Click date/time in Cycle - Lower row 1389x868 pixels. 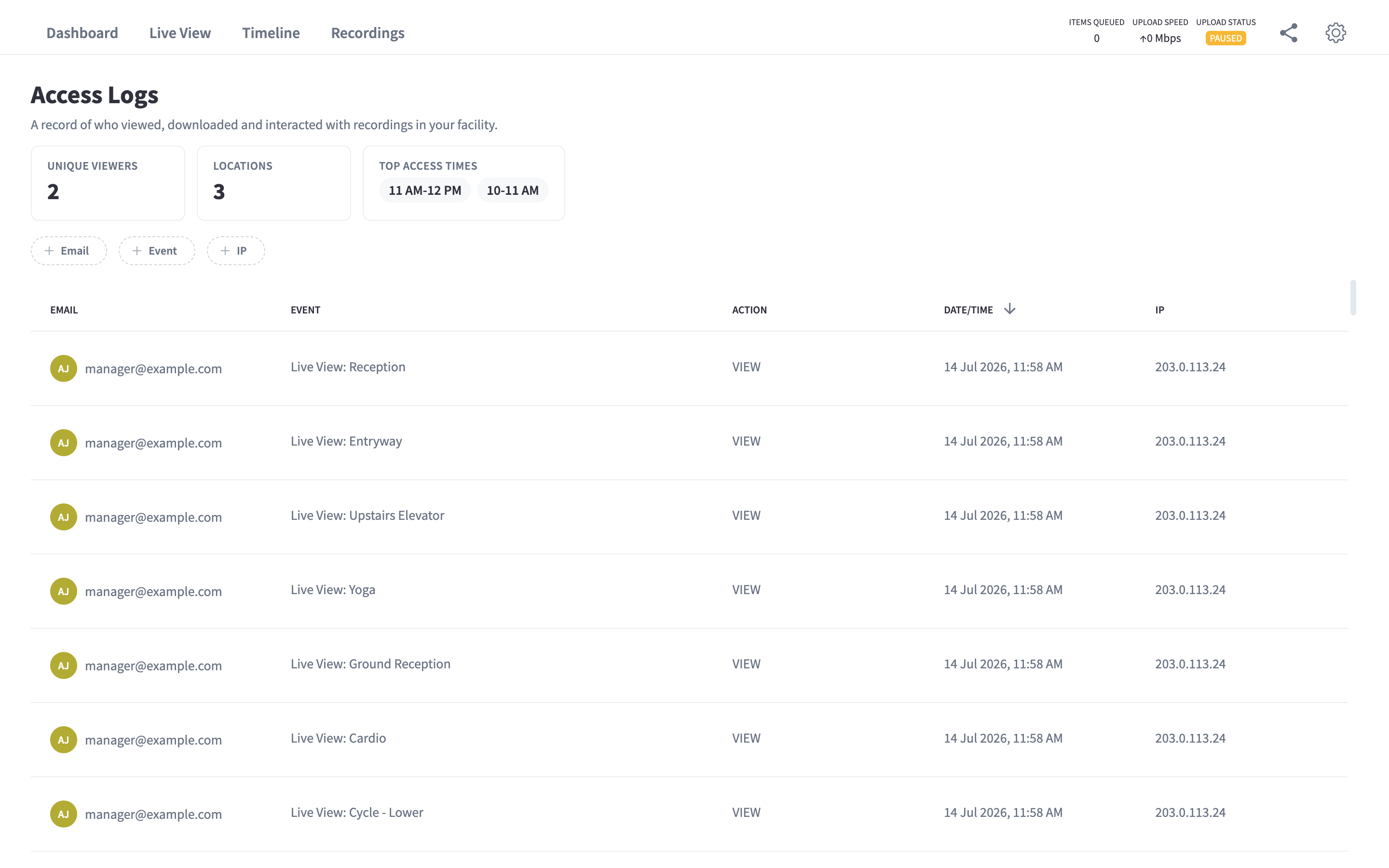coord(1003,813)
